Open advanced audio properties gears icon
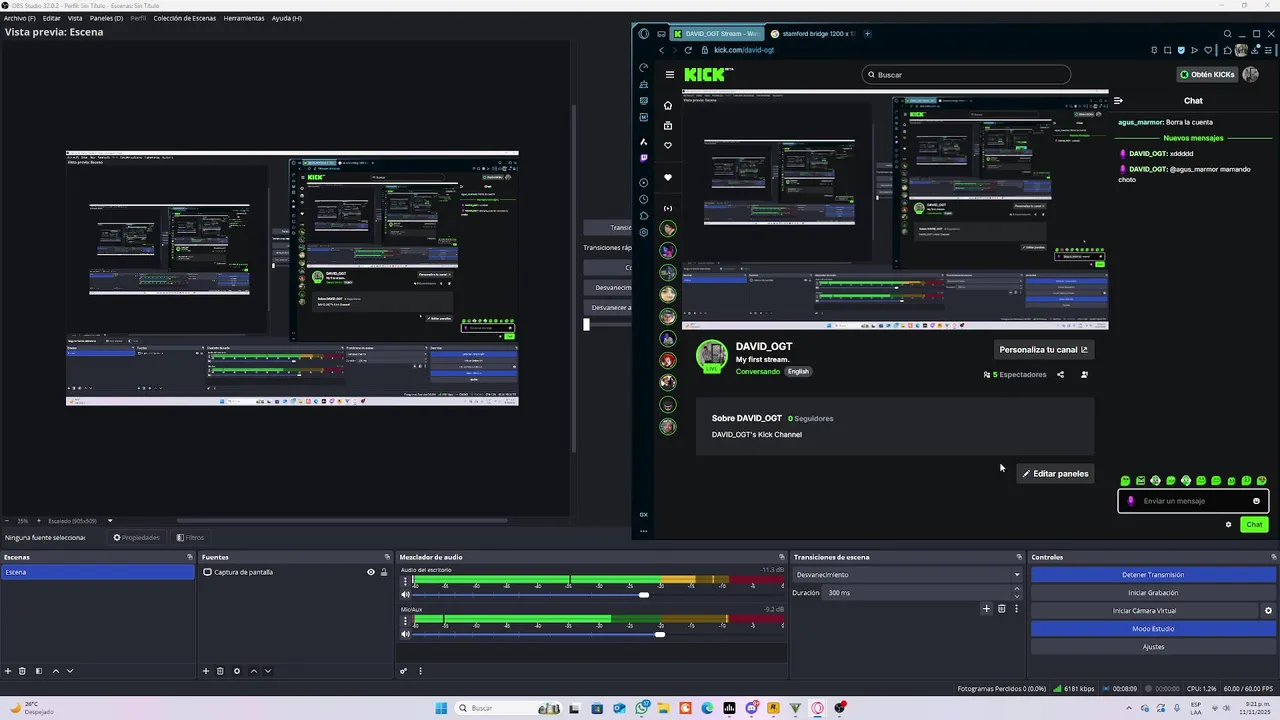The width and height of the screenshot is (1280, 720). (x=404, y=671)
